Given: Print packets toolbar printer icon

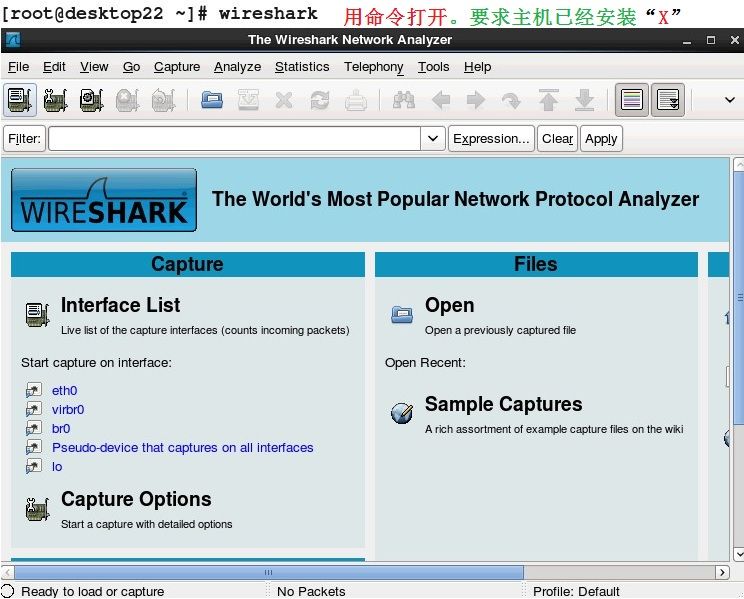Looking at the screenshot, I should [356, 100].
